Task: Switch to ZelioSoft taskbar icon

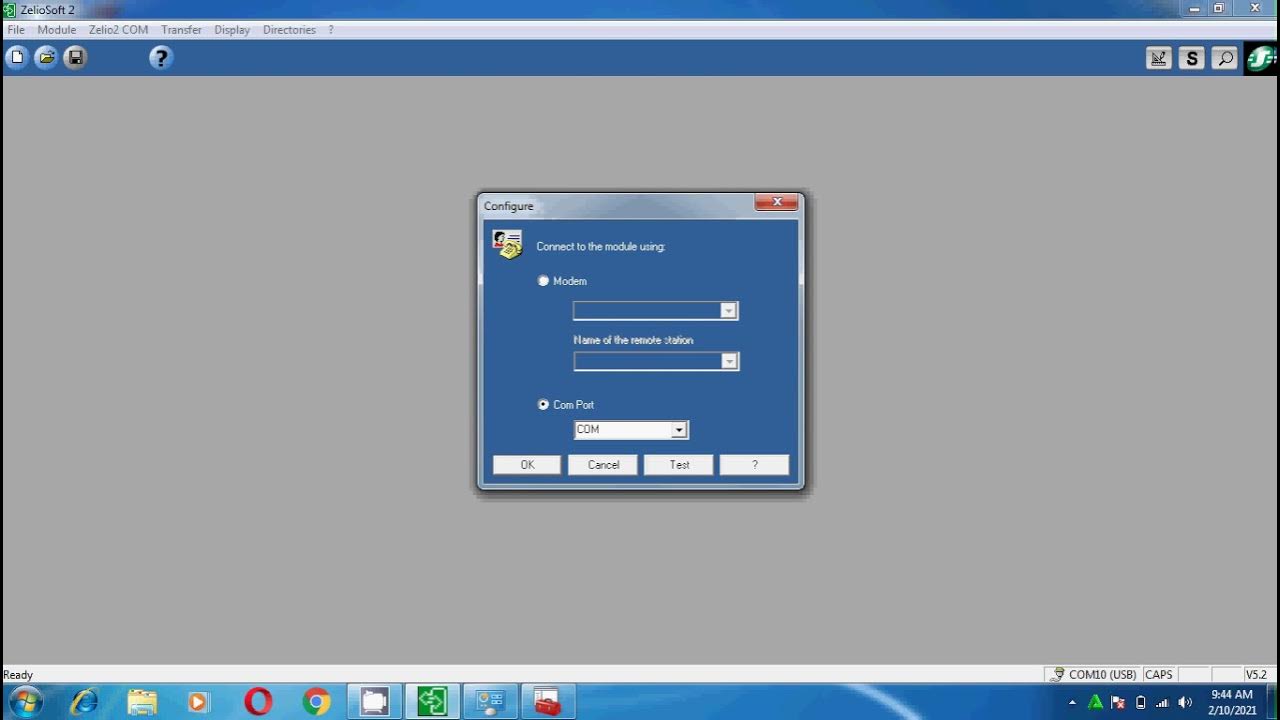Action: click(433, 702)
